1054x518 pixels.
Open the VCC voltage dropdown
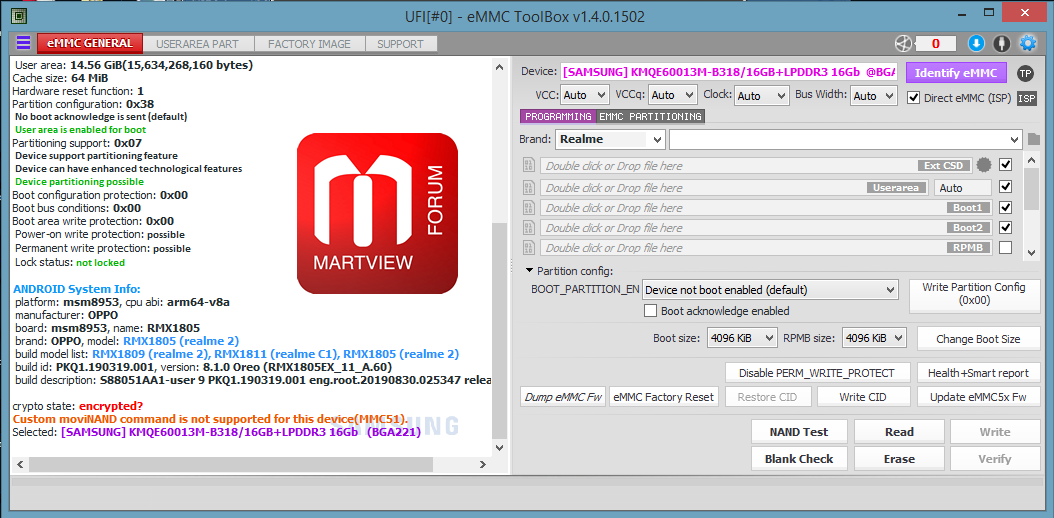tap(584, 95)
